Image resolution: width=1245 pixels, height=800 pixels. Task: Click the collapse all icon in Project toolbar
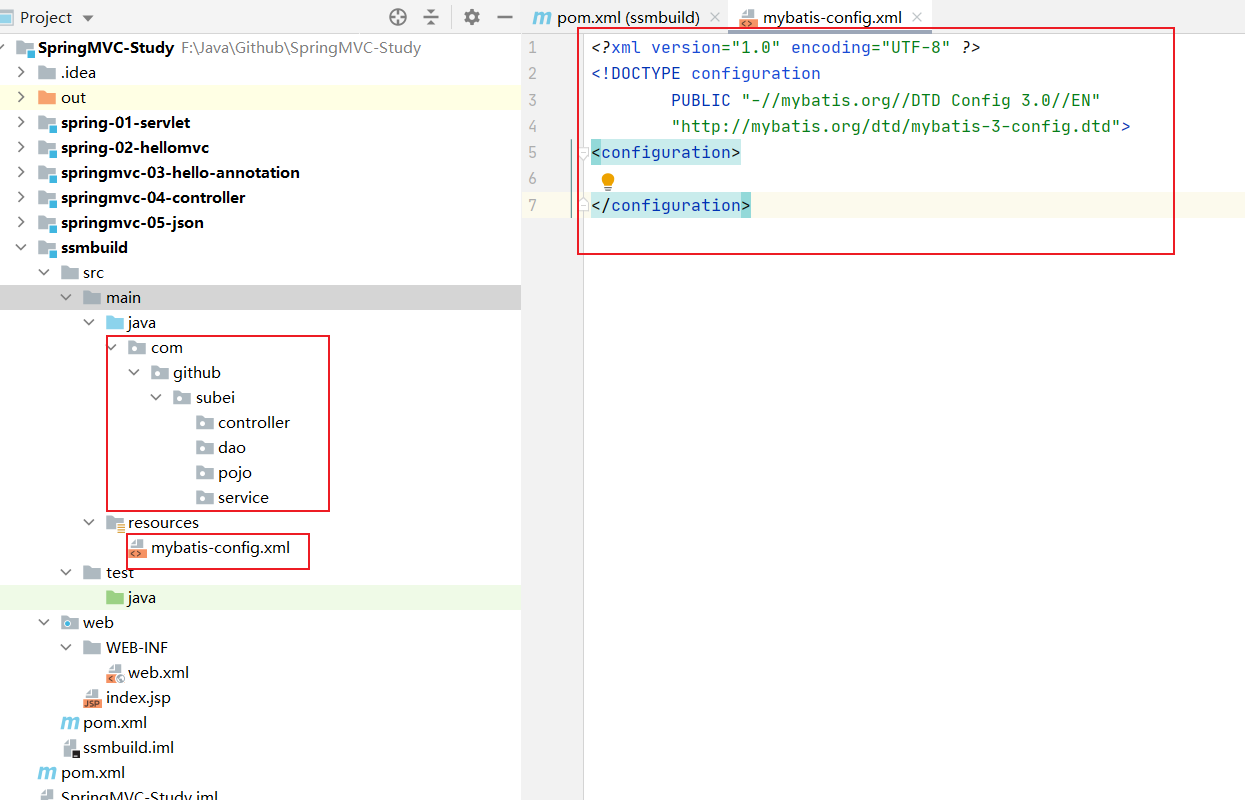[x=431, y=17]
